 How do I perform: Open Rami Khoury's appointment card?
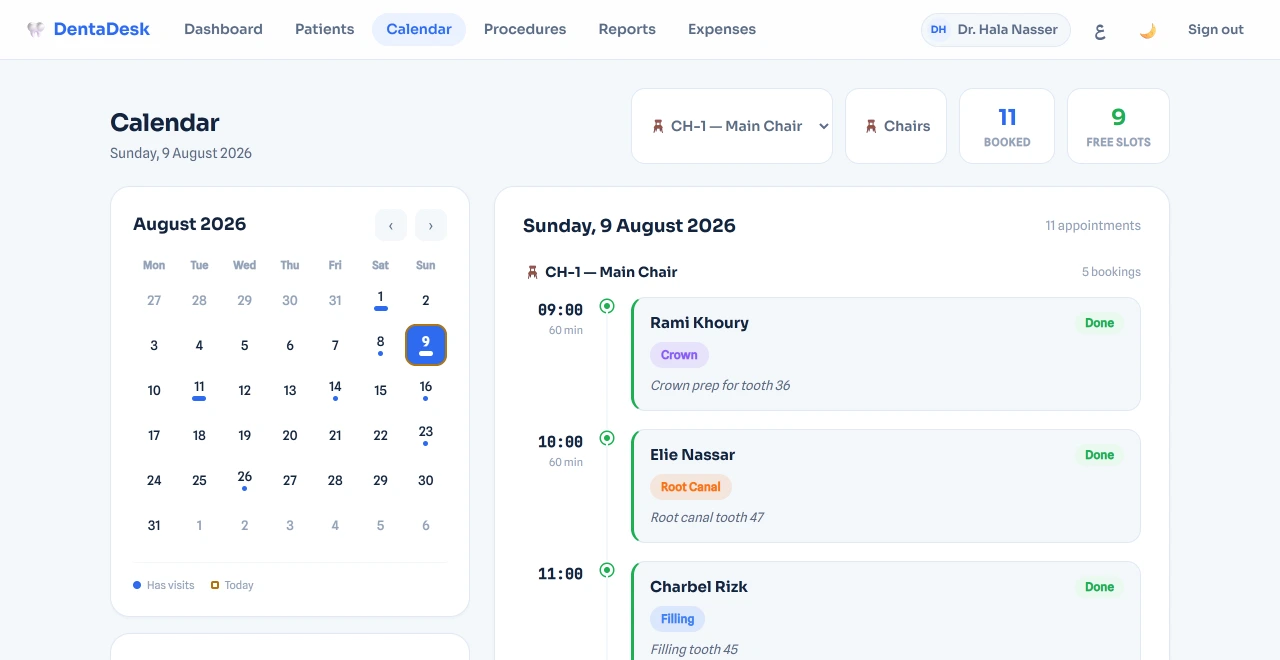pyautogui.click(x=886, y=354)
